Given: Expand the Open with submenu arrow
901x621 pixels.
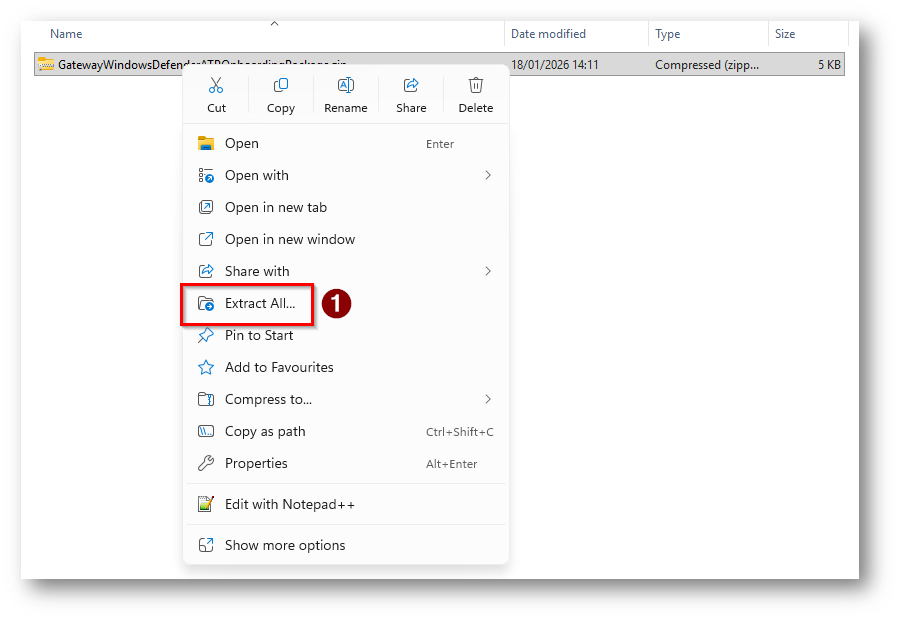Looking at the screenshot, I should pyautogui.click(x=488, y=176).
